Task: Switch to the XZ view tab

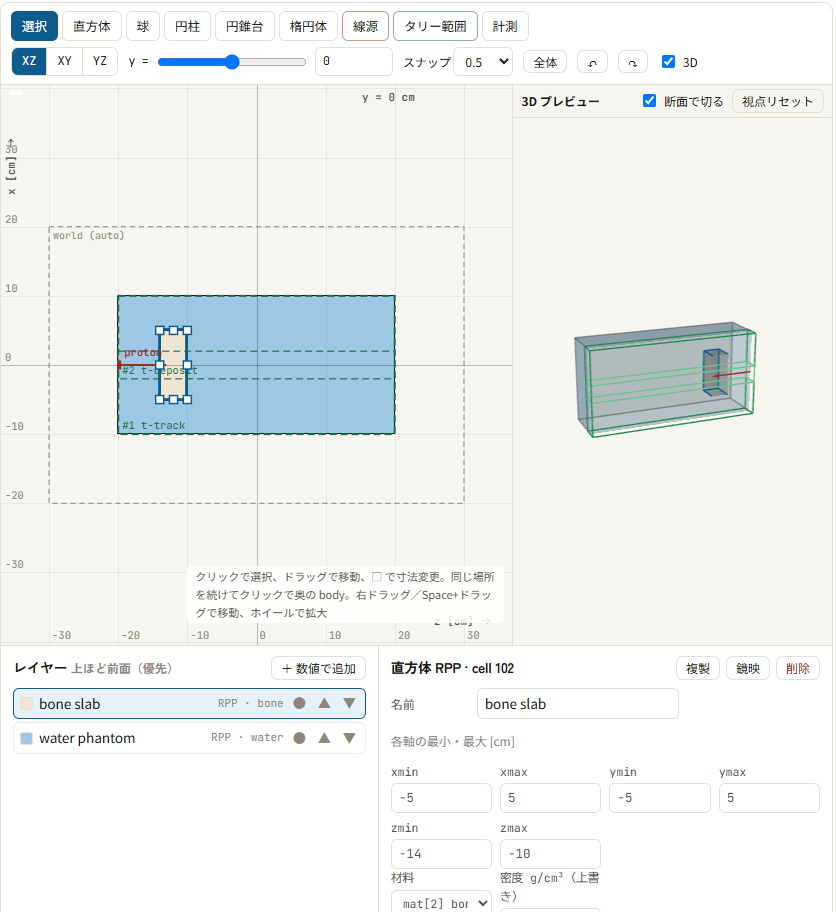Action: (x=29, y=61)
